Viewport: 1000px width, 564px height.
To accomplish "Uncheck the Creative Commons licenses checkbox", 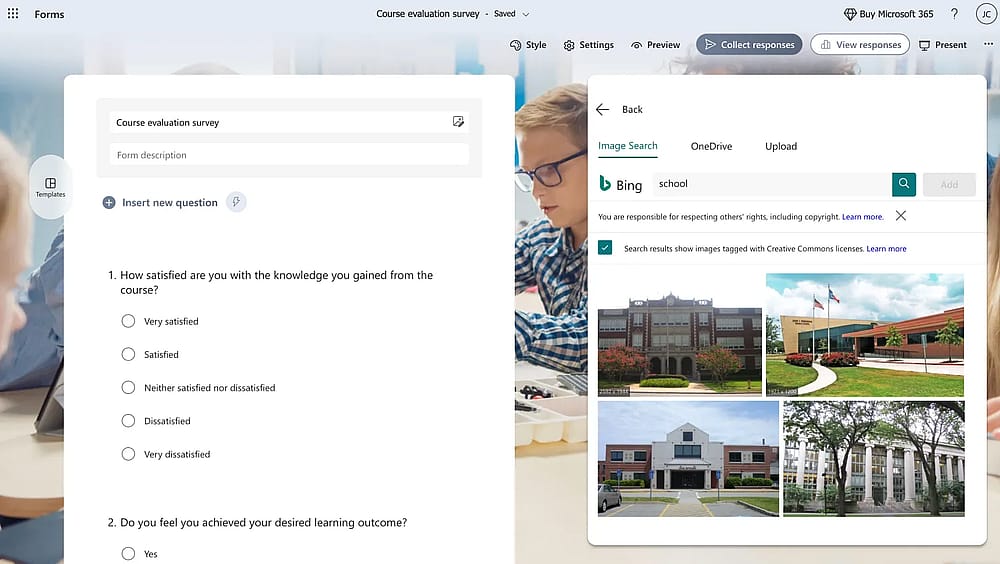I will point(605,248).
